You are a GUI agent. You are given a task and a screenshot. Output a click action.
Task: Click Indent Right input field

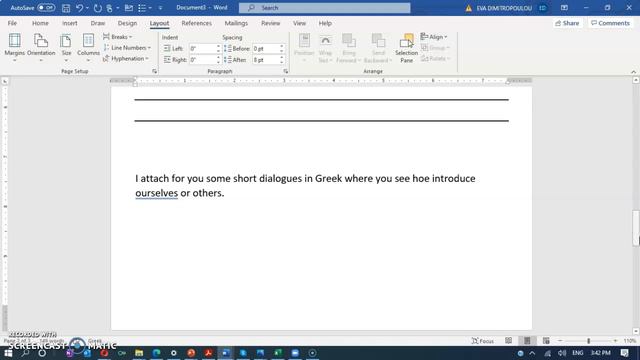tap(202, 60)
